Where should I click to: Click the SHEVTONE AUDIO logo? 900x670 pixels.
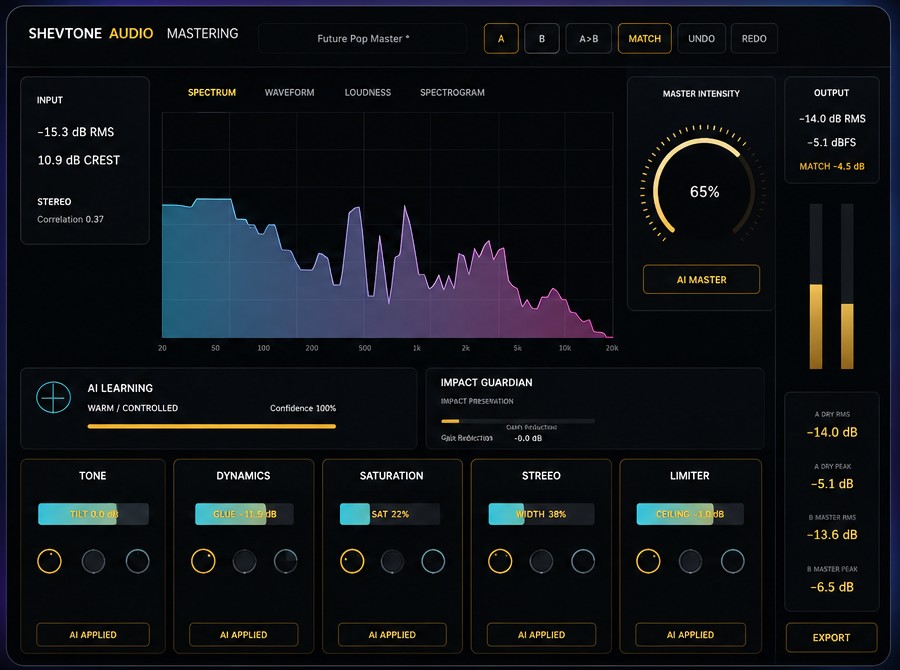(x=91, y=33)
